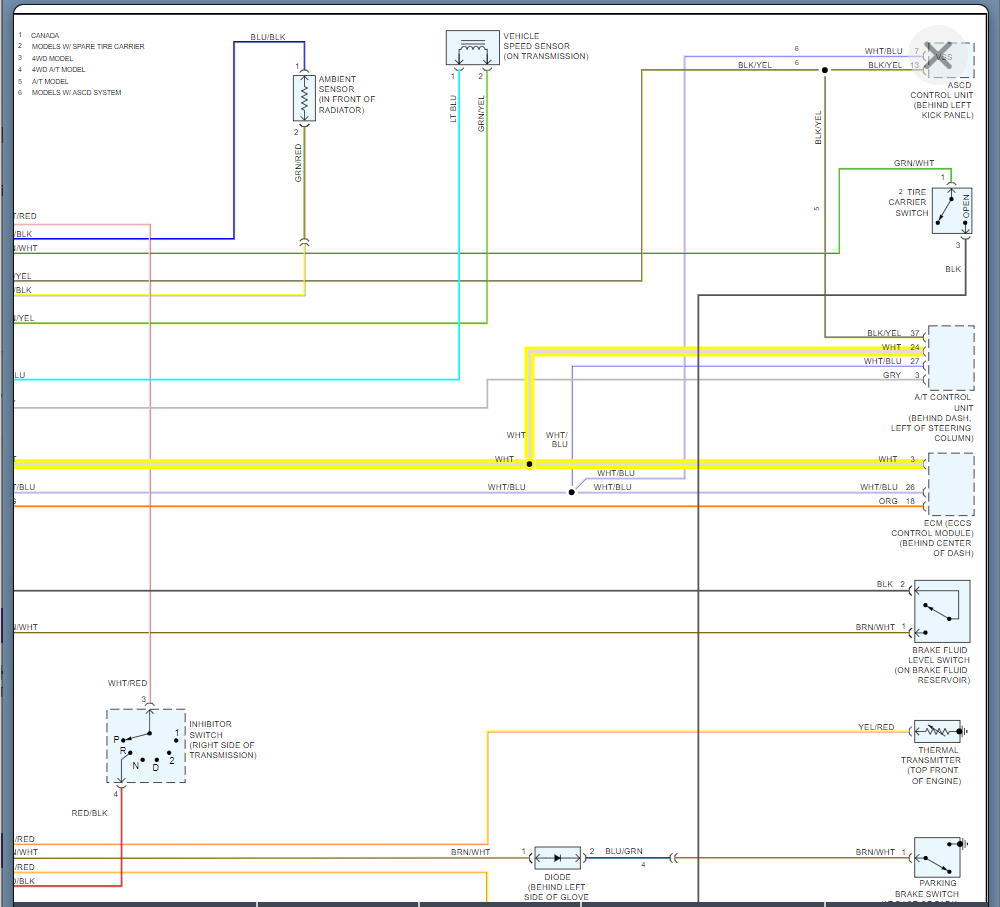Select the Inhibitor Switch component box

click(146, 746)
